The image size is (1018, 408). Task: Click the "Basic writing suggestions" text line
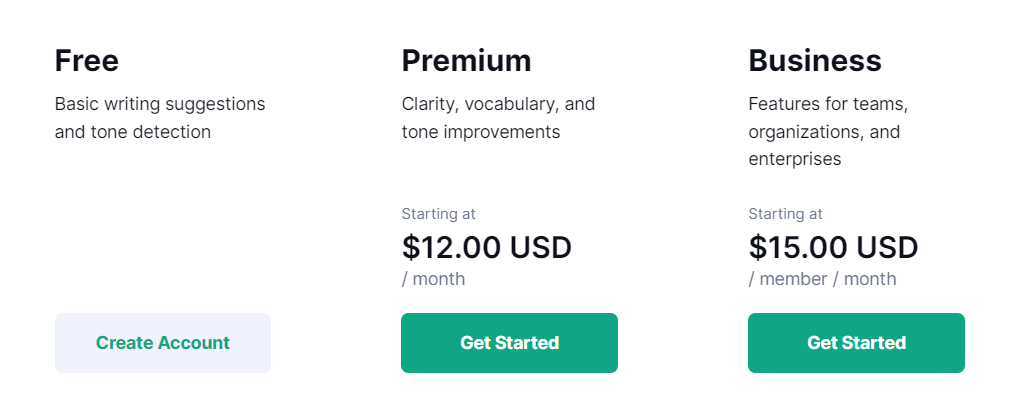160,103
